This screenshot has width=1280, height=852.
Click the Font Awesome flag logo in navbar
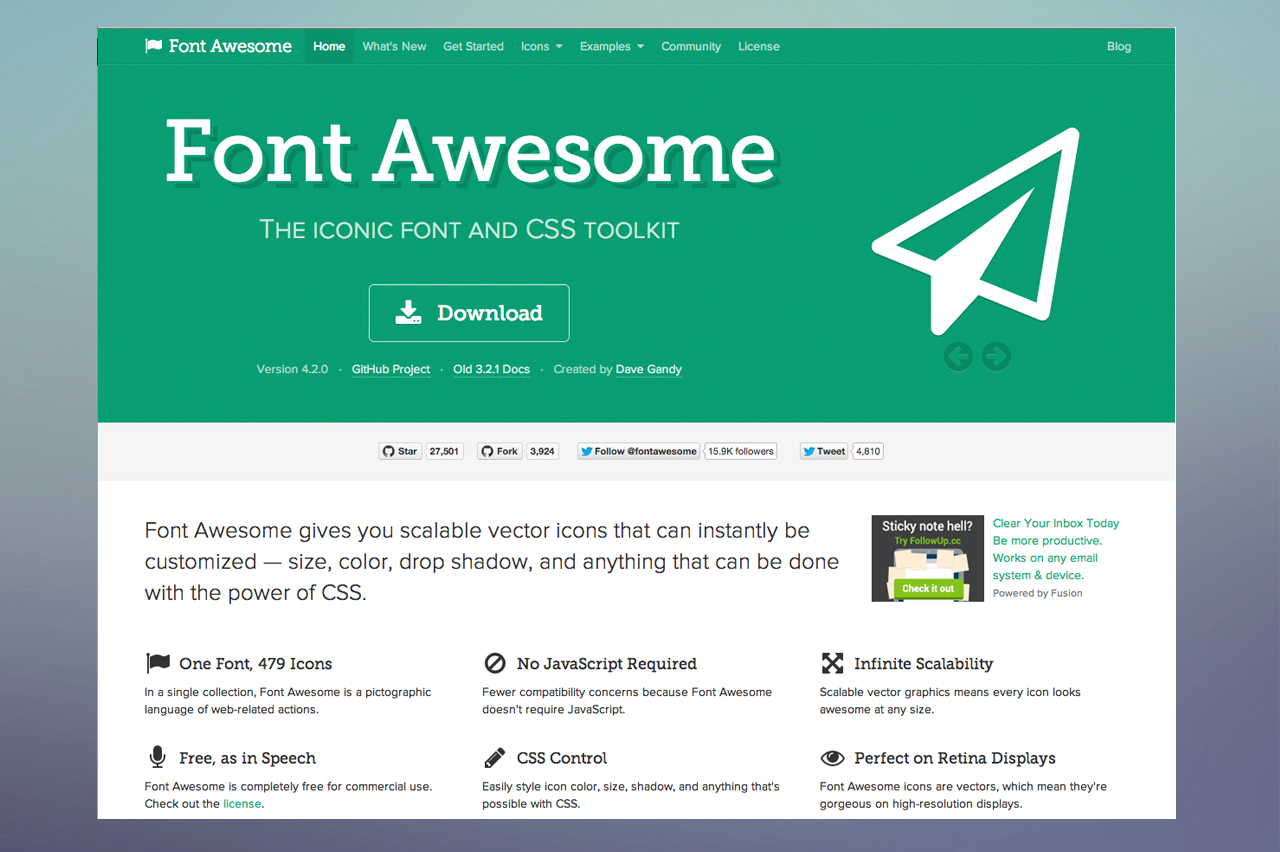tap(219, 46)
